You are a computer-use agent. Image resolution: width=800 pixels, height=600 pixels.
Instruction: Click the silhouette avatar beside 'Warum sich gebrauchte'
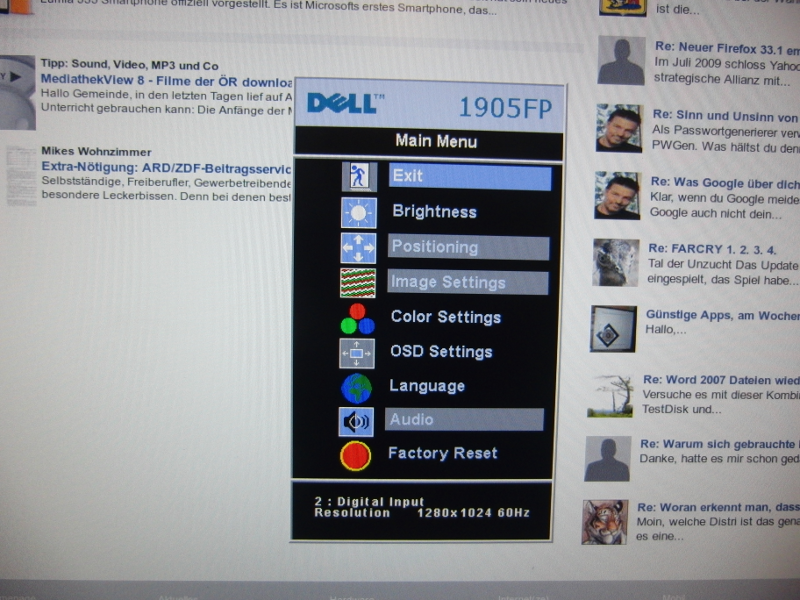[x=608, y=459]
